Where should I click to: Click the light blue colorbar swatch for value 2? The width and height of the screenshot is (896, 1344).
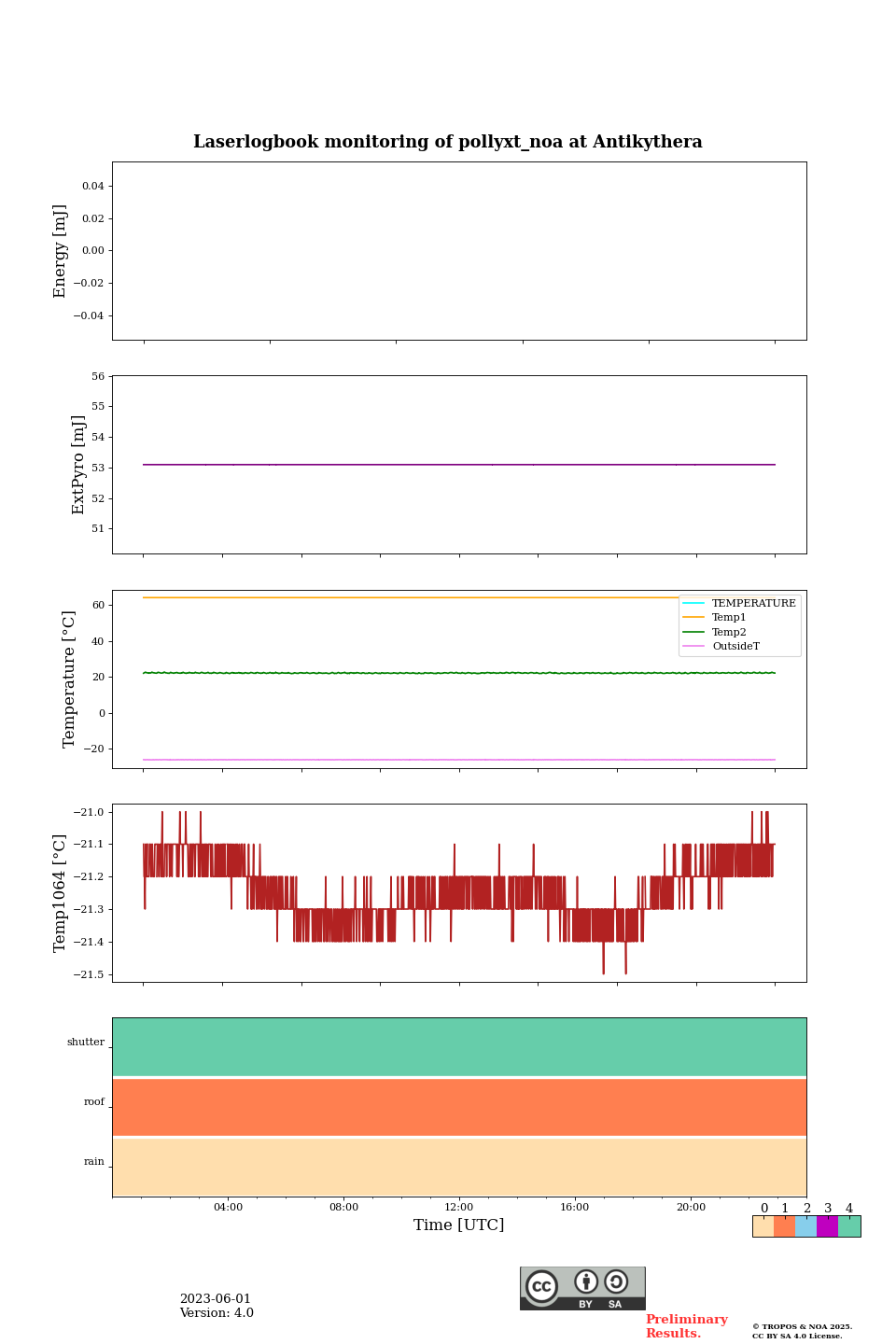pyautogui.click(x=805, y=1226)
